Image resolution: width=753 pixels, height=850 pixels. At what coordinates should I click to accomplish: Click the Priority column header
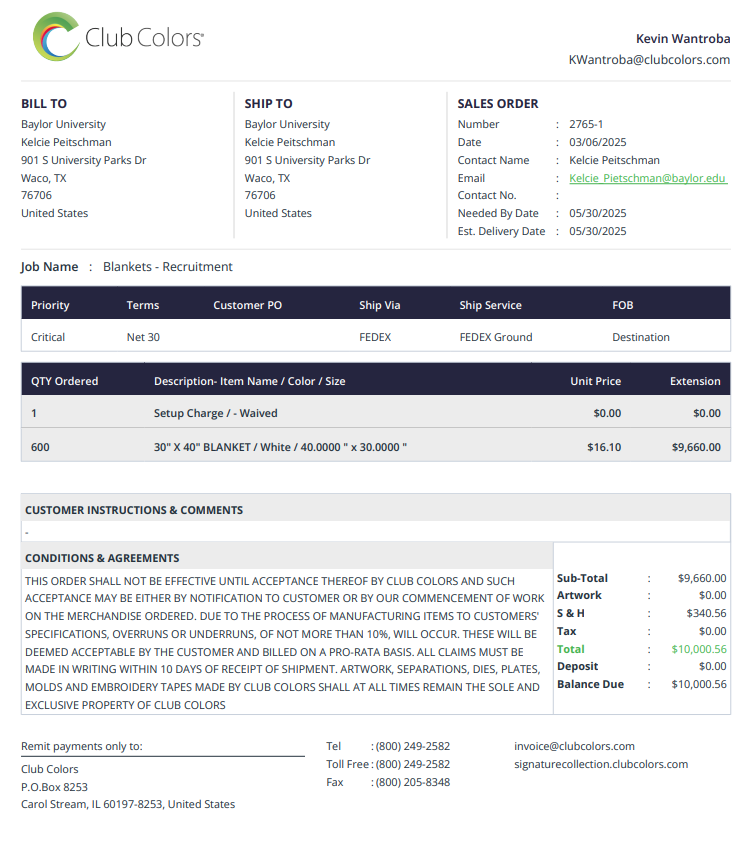pos(50,305)
